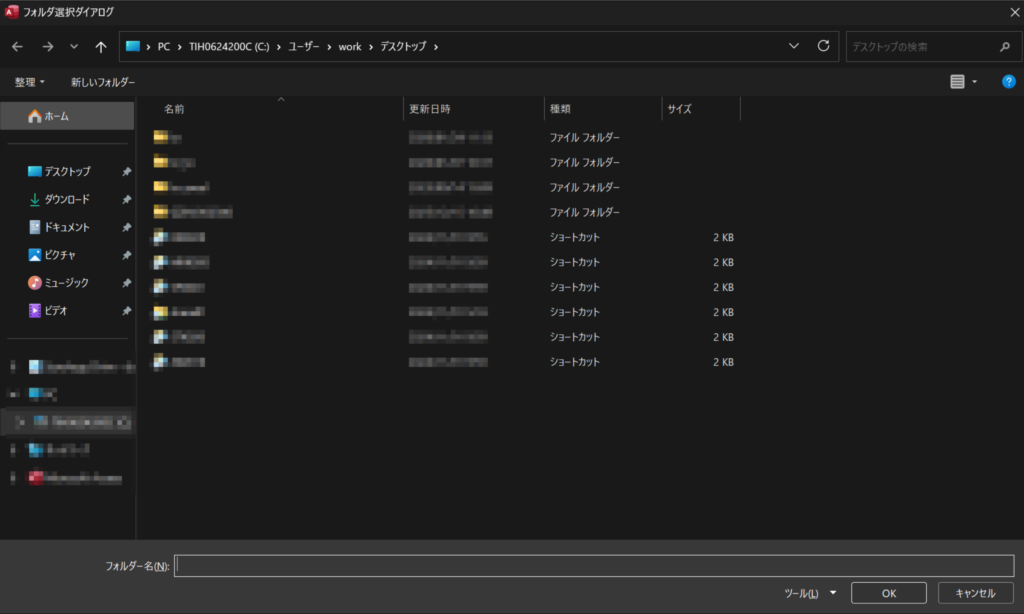Refresh the current folder view
Viewport: 1024px width, 614px height.
[823, 46]
